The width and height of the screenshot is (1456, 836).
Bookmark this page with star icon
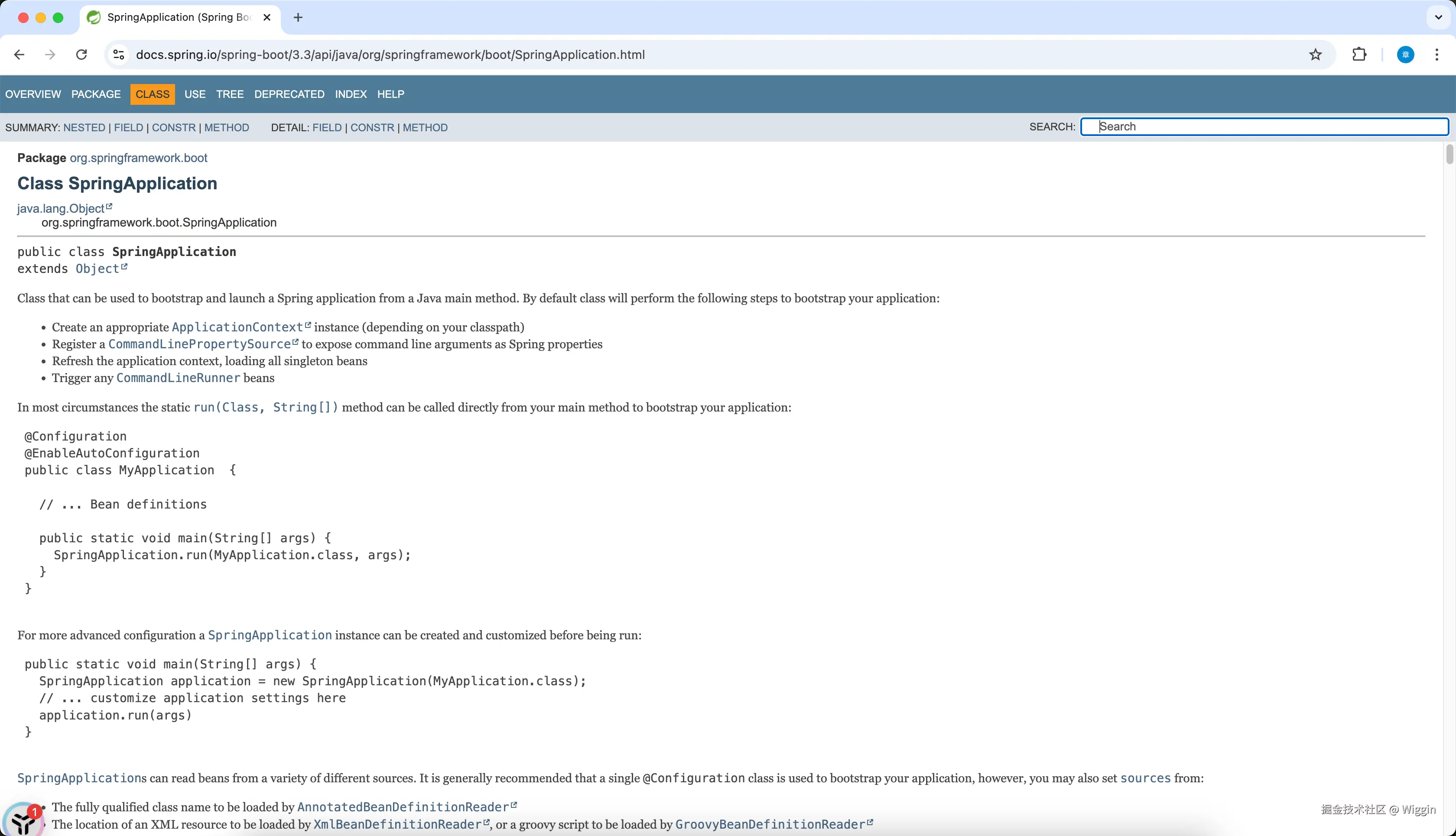tap(1315, 55)
